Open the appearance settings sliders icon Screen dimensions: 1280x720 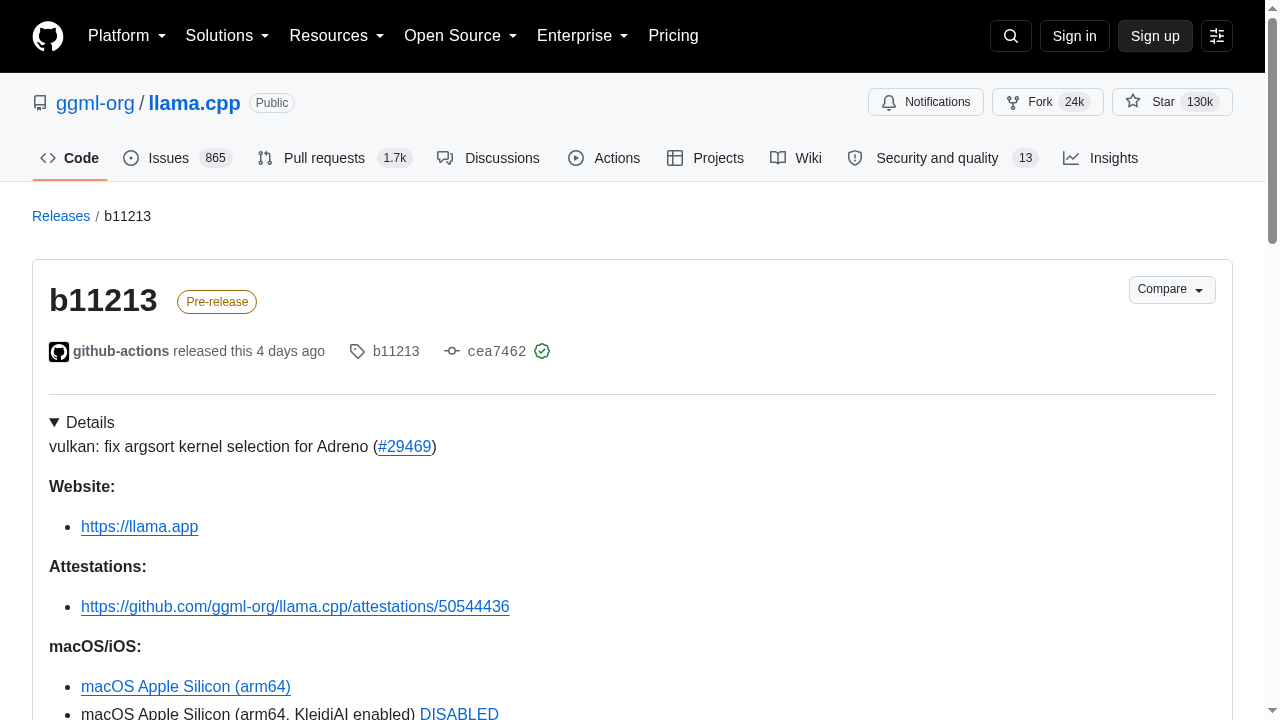point(1217,36)
